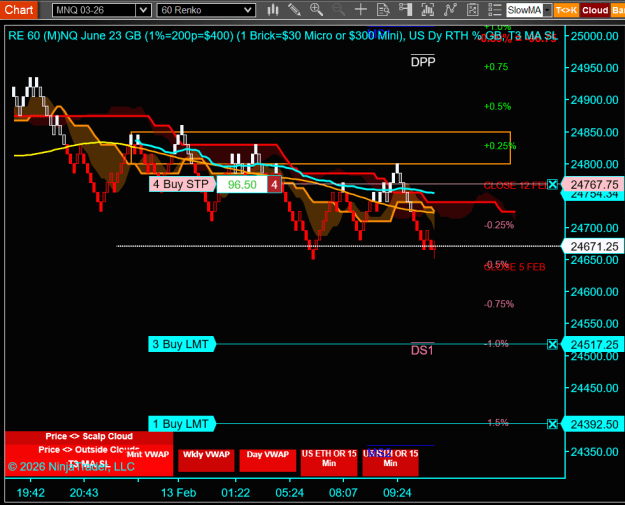Click the DS1 support label
The image size is (625, 505).
[422, 350]
